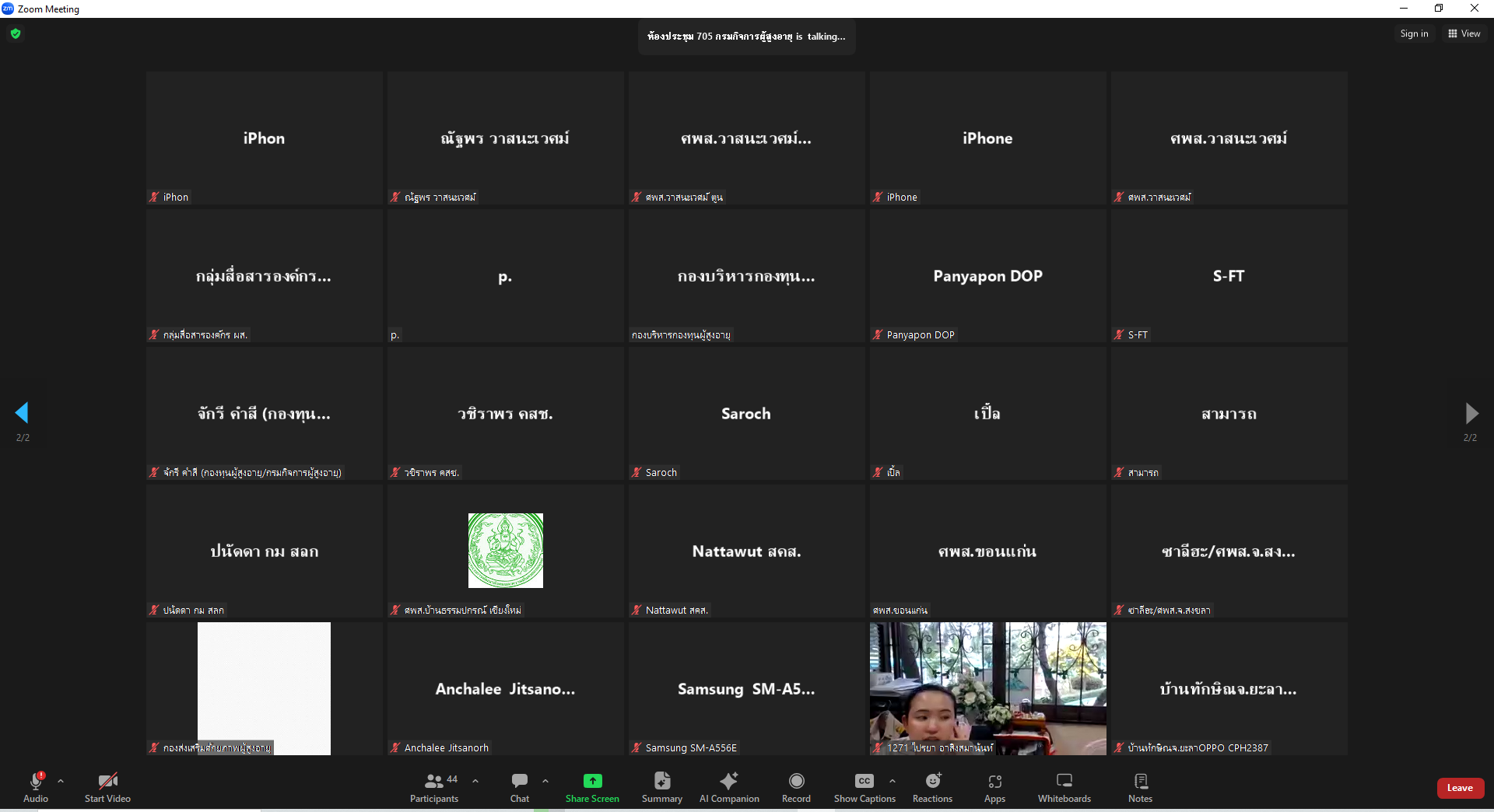This screenshot has width=1494, height=812.
Task: Click the green Share Screen button
Action: click(x=592, y=787)
